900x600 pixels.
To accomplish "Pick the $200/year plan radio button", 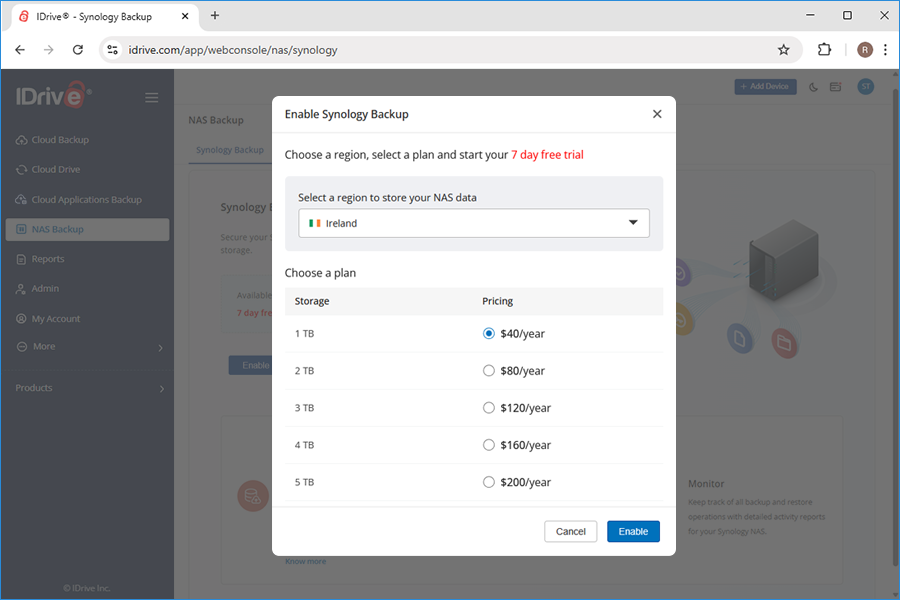I will [488, 482].
